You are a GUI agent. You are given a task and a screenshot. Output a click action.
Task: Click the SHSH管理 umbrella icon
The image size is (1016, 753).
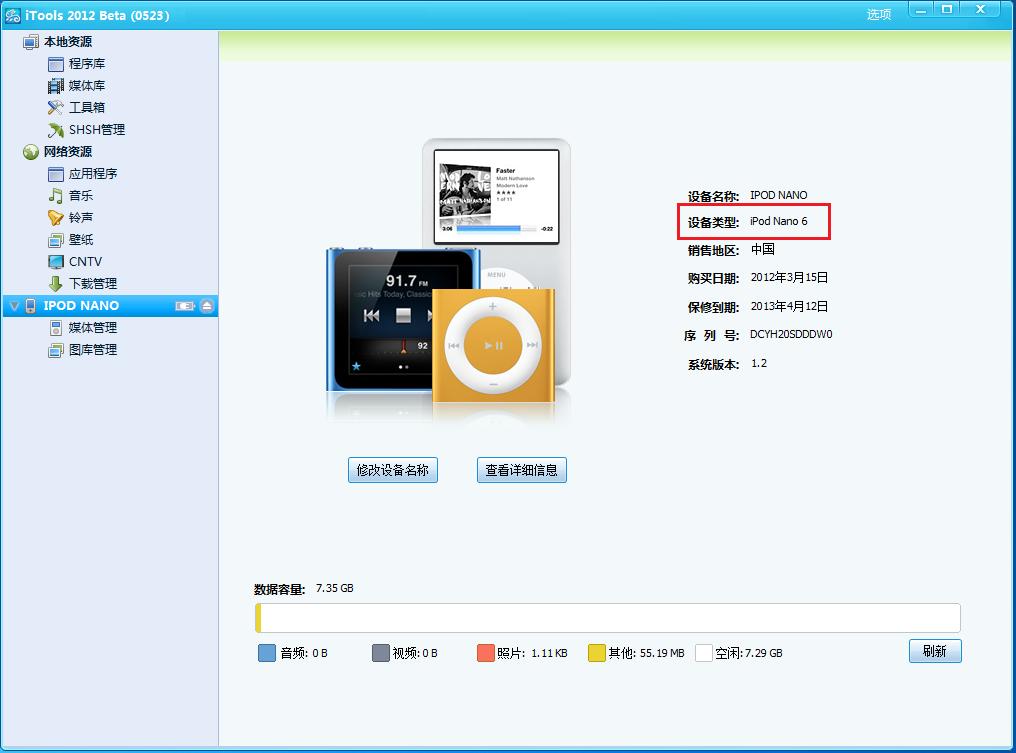click(56, 130)
